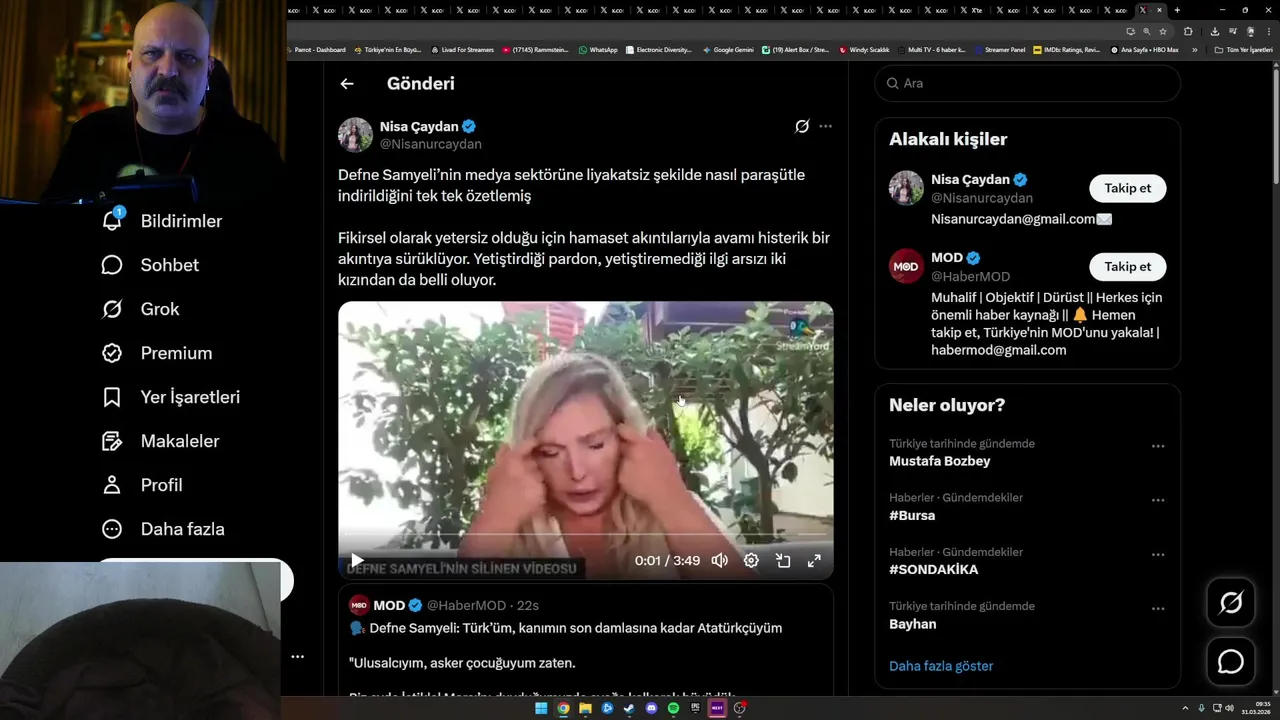Viewport: 1280px width, 720px height.
Task: Open Ana Sayfa HBO Max bookmark
Action: 1145,50
